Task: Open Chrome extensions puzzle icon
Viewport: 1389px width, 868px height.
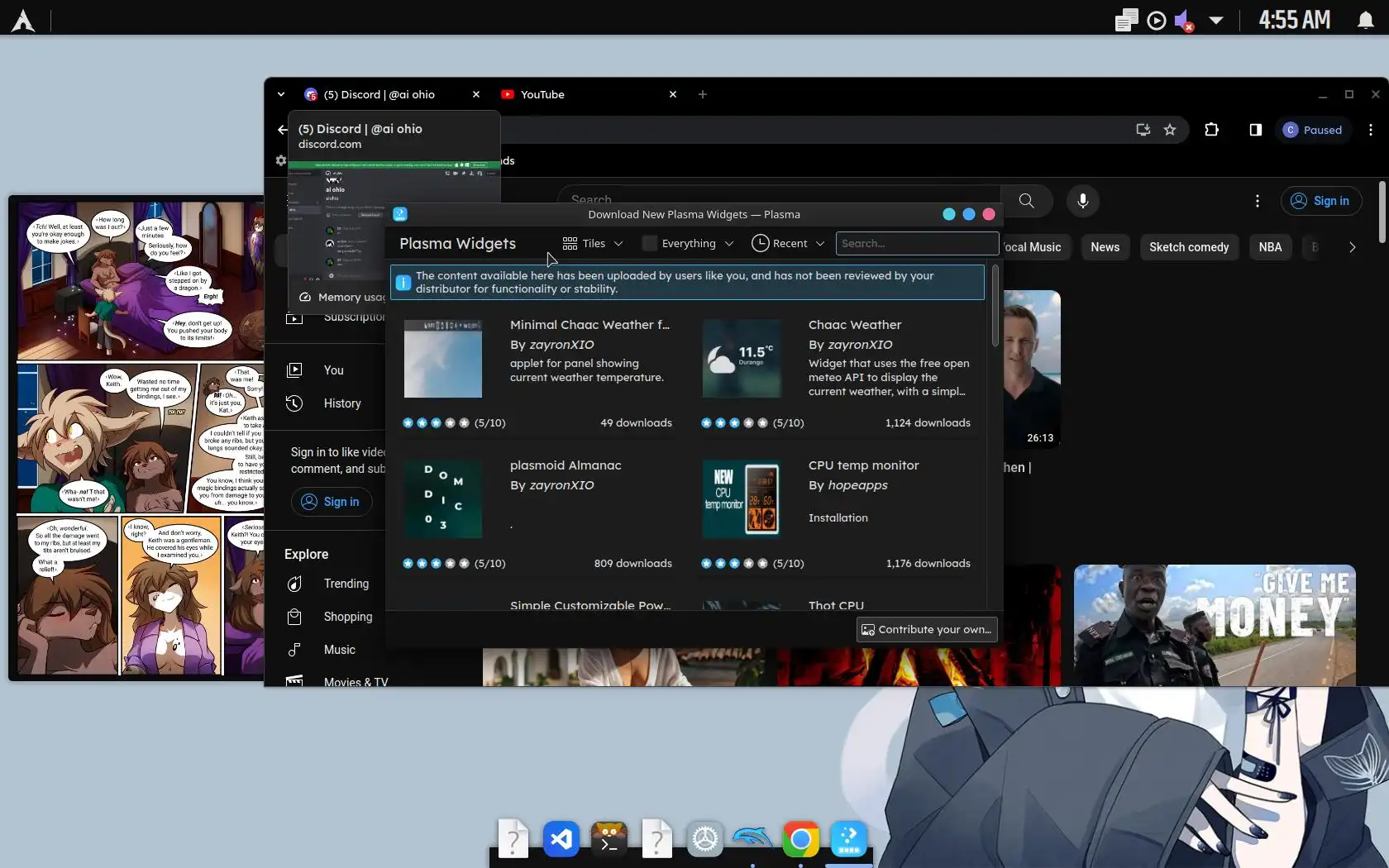Action: (x=1212, y=130)
